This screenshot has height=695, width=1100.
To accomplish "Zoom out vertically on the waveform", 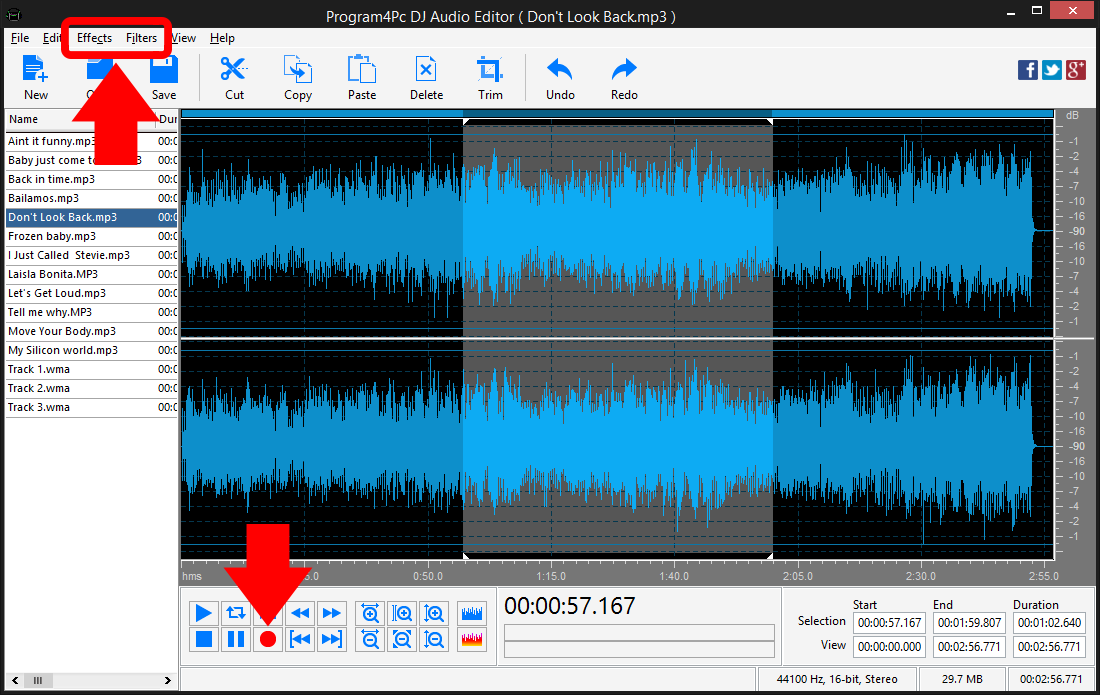I will click(x=434, y=639).
